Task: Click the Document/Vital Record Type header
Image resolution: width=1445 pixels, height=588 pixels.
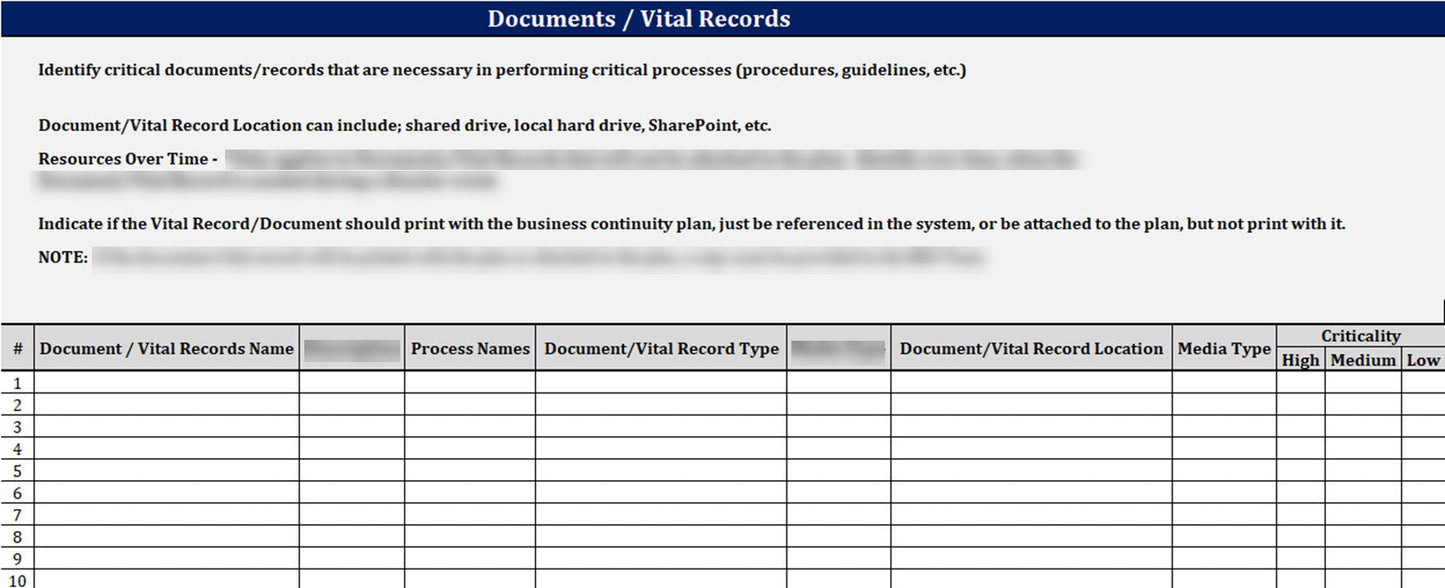Action: (661, 349)
